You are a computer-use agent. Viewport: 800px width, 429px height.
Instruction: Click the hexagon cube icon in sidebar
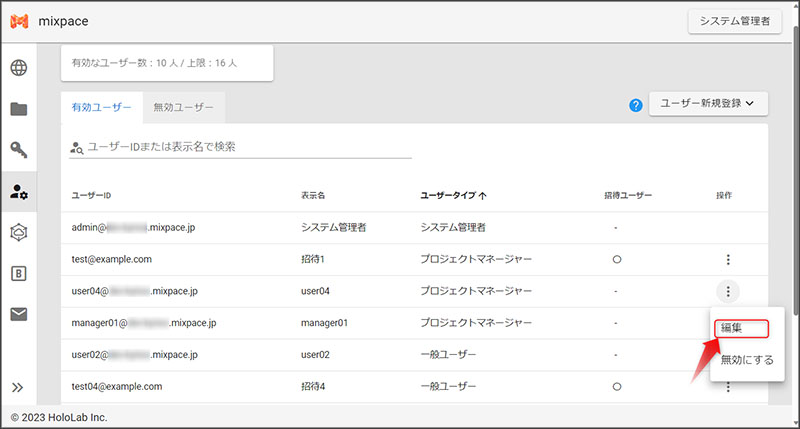coord(19,232)
